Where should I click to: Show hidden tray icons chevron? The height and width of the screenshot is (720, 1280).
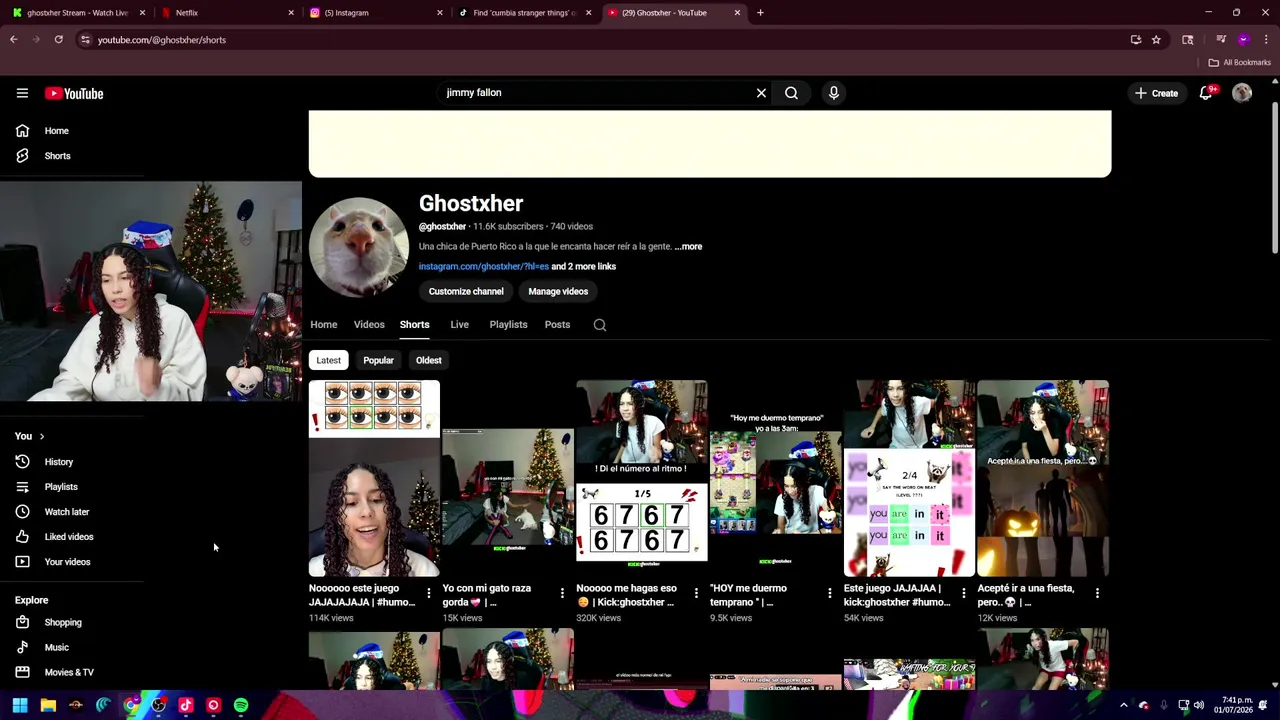(x=1123, y=706)
